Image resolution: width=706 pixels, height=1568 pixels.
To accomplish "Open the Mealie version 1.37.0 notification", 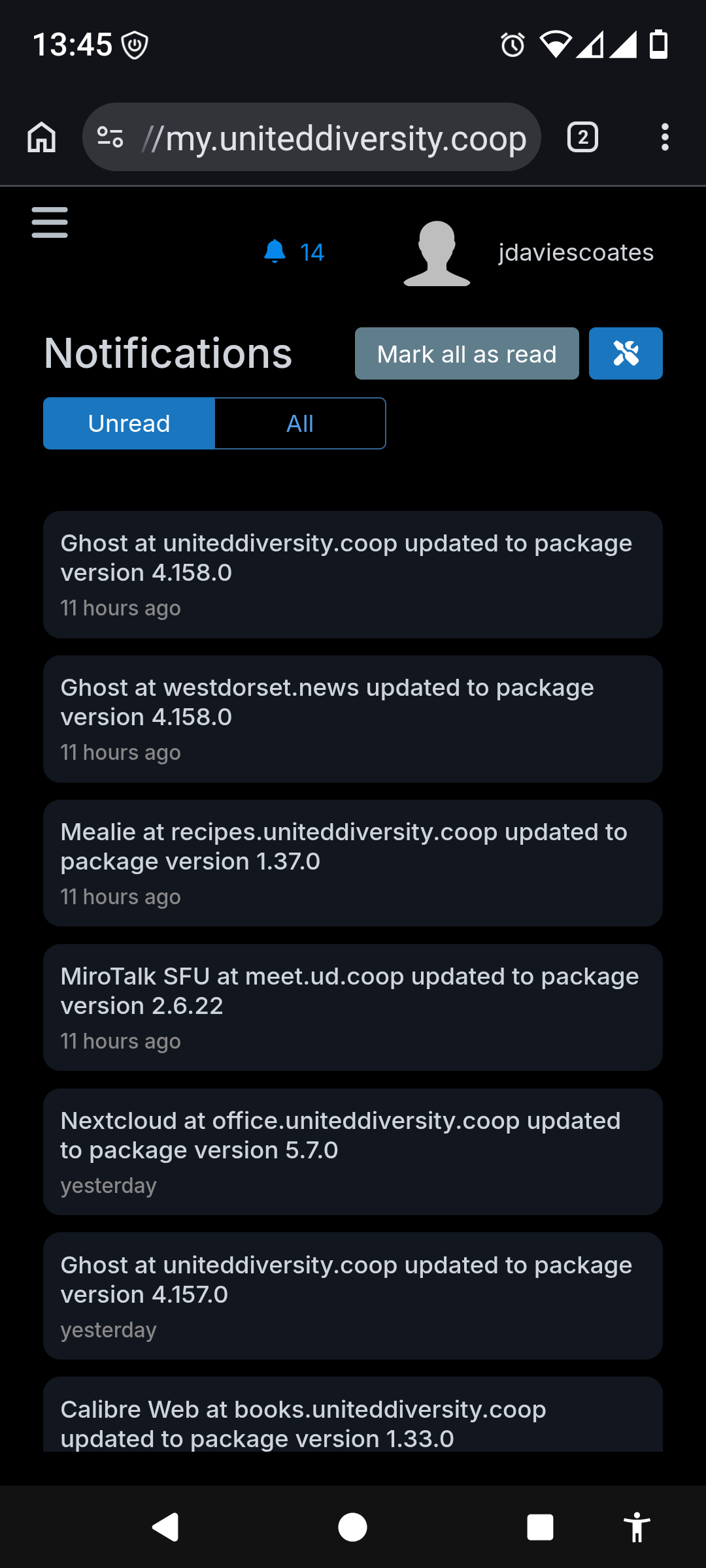I will tap(353, 862).
